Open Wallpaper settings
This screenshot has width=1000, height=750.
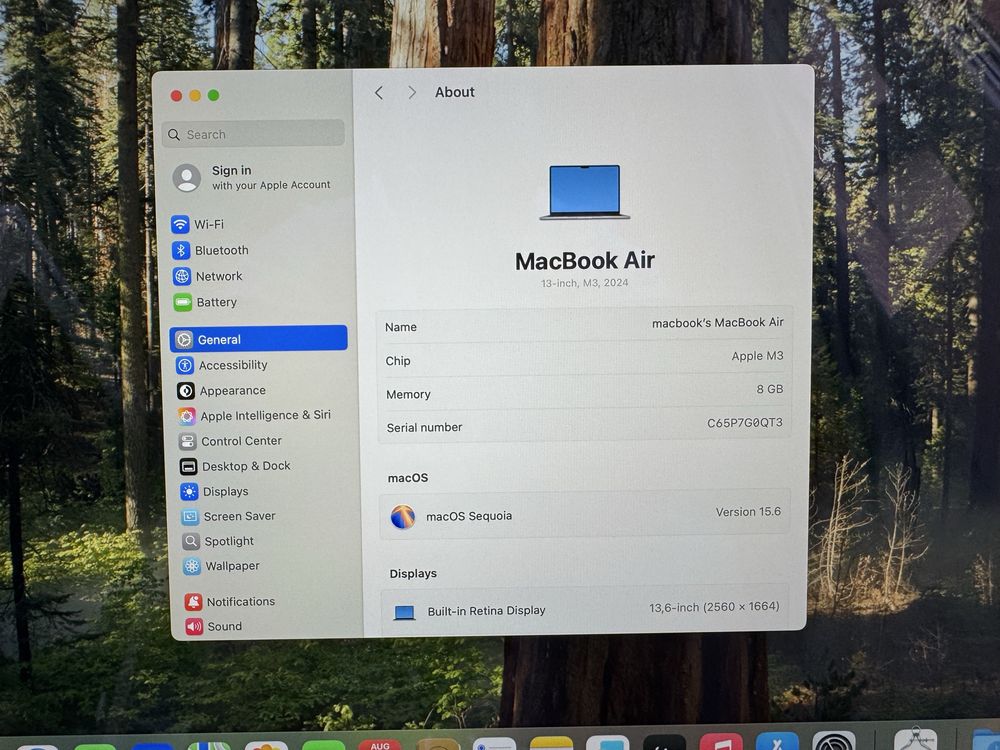pos(221,566)
